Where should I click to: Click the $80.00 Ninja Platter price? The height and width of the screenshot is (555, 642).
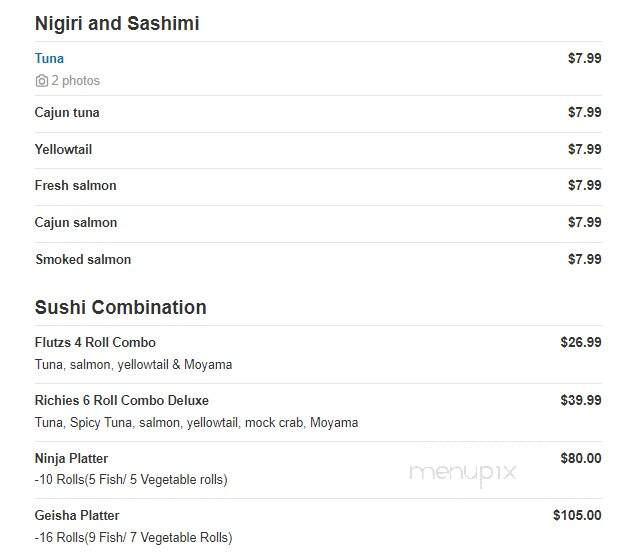(x=581, y=458)
